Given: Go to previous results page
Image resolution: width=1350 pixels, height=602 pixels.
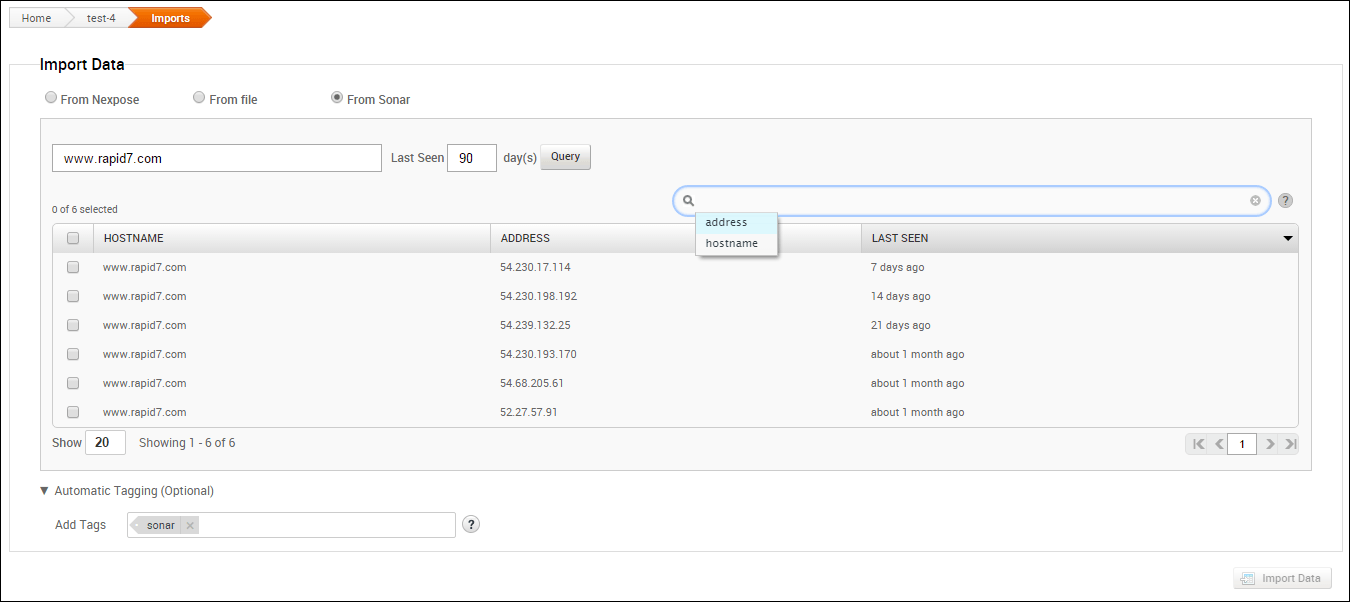Looking at the screenshot, I should 1219,444.
